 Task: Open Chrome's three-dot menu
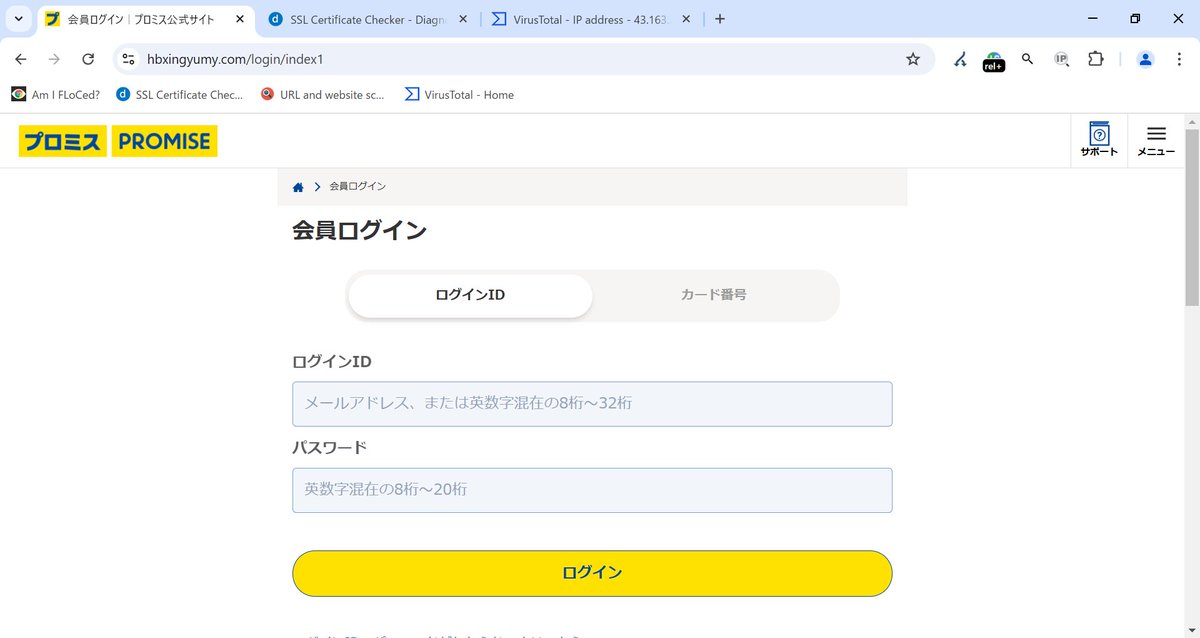coord(1179,59)
